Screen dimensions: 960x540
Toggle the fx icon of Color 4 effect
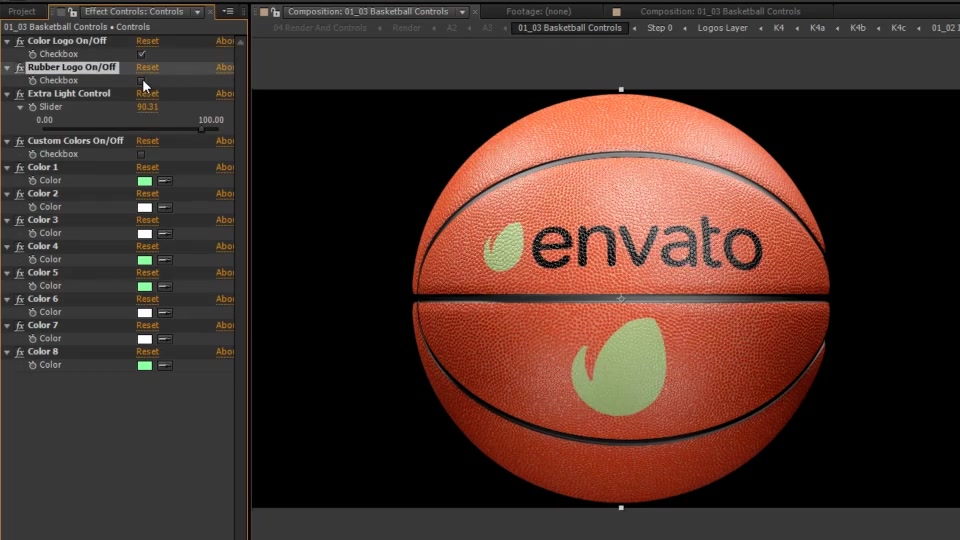pos(20,246)
